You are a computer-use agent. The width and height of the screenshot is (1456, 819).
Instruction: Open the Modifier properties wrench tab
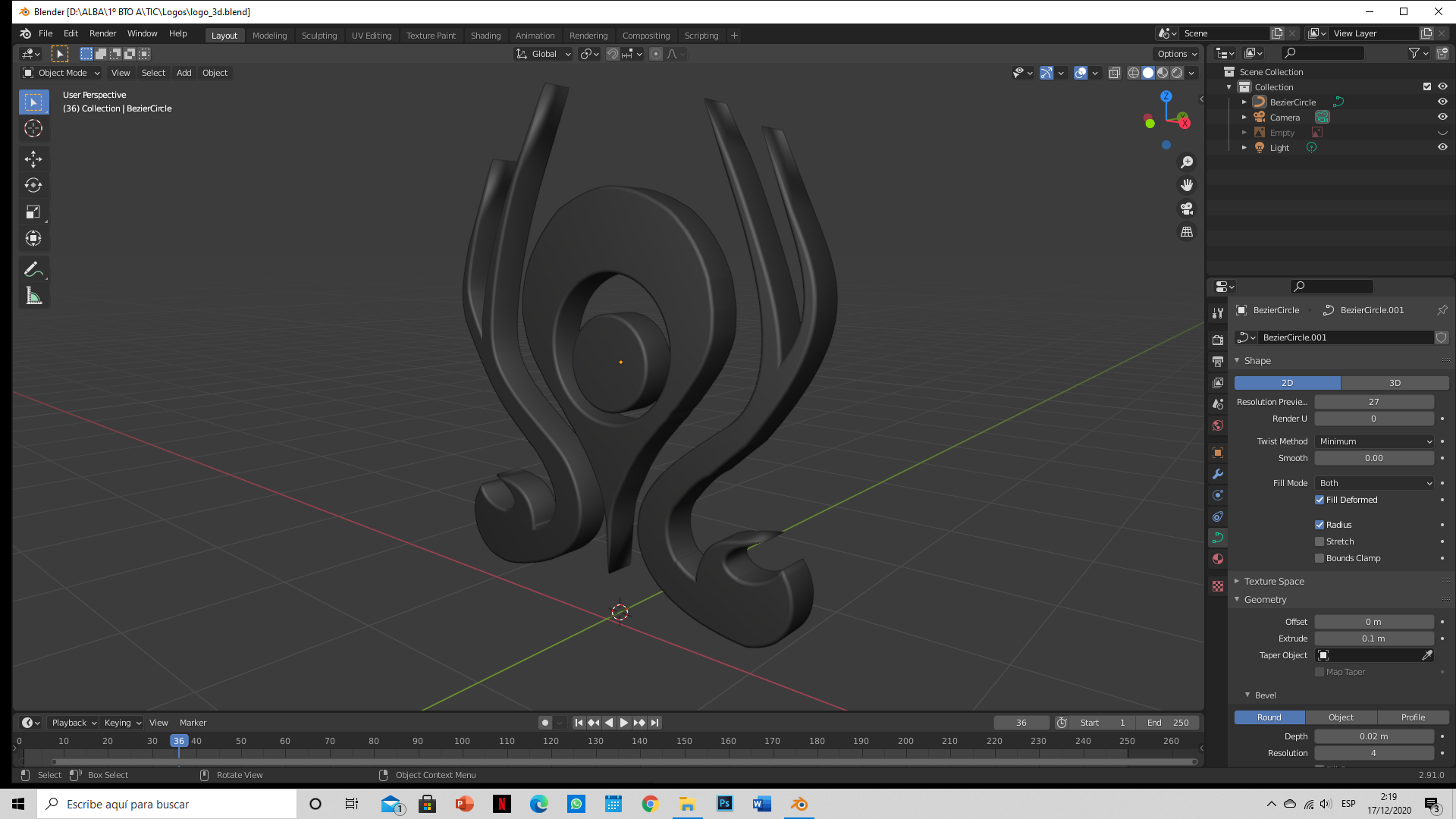[1218, 474]
